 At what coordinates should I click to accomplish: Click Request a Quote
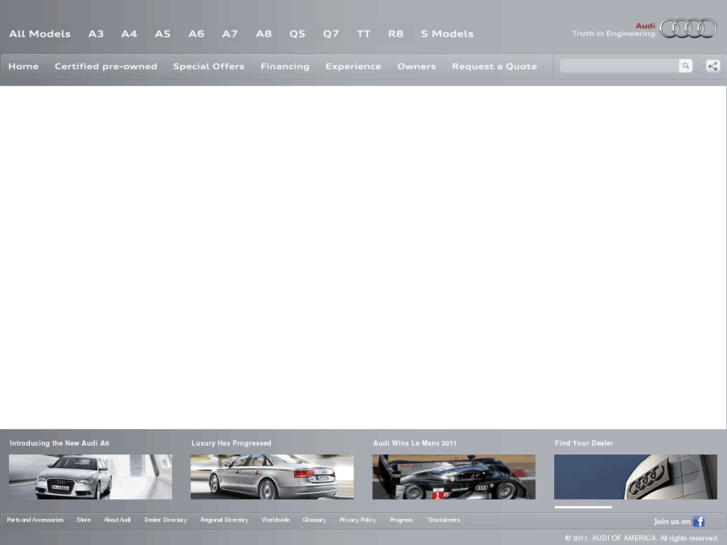[x=495, y=66]
